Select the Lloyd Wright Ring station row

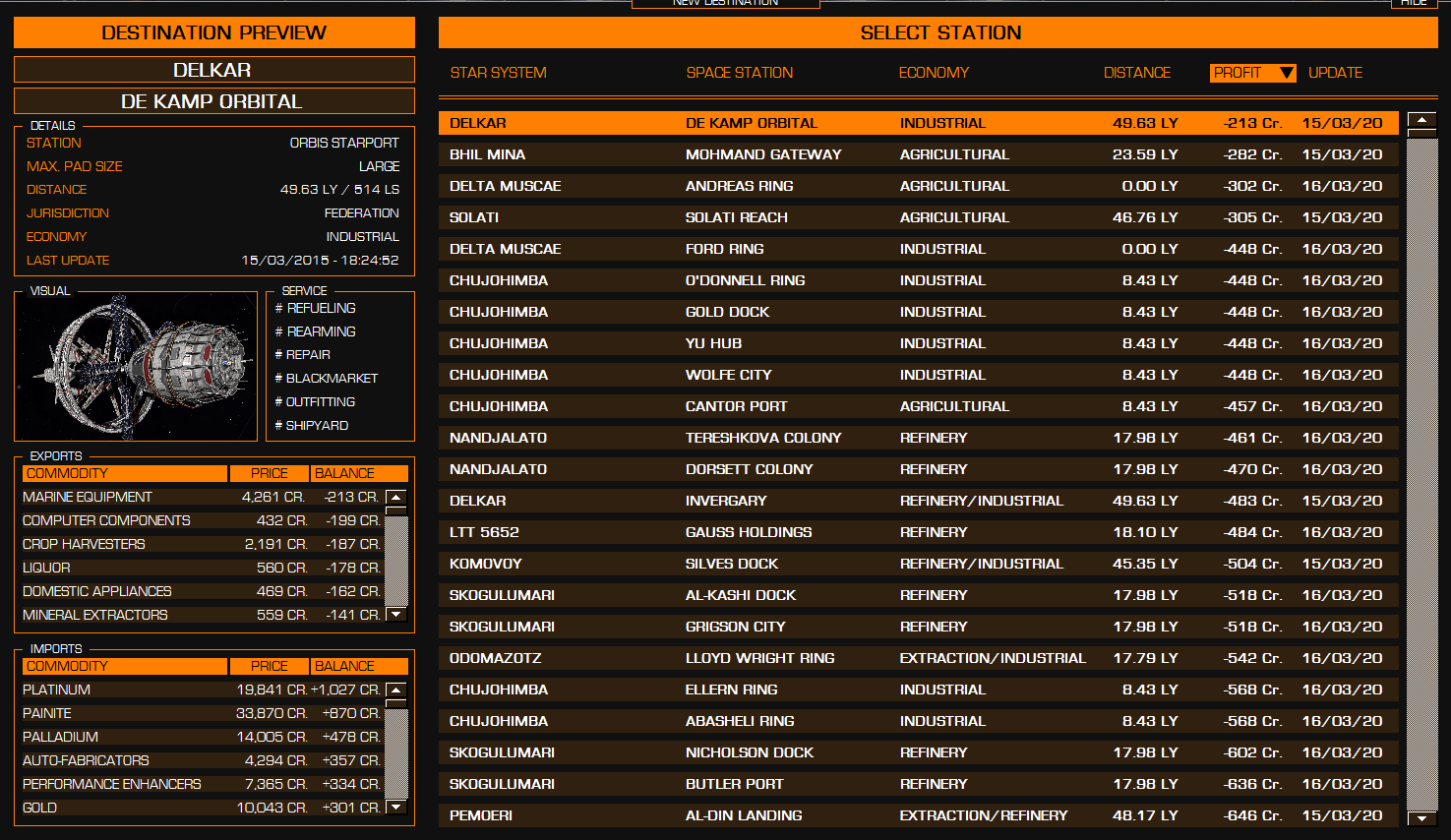coord(918,658)
